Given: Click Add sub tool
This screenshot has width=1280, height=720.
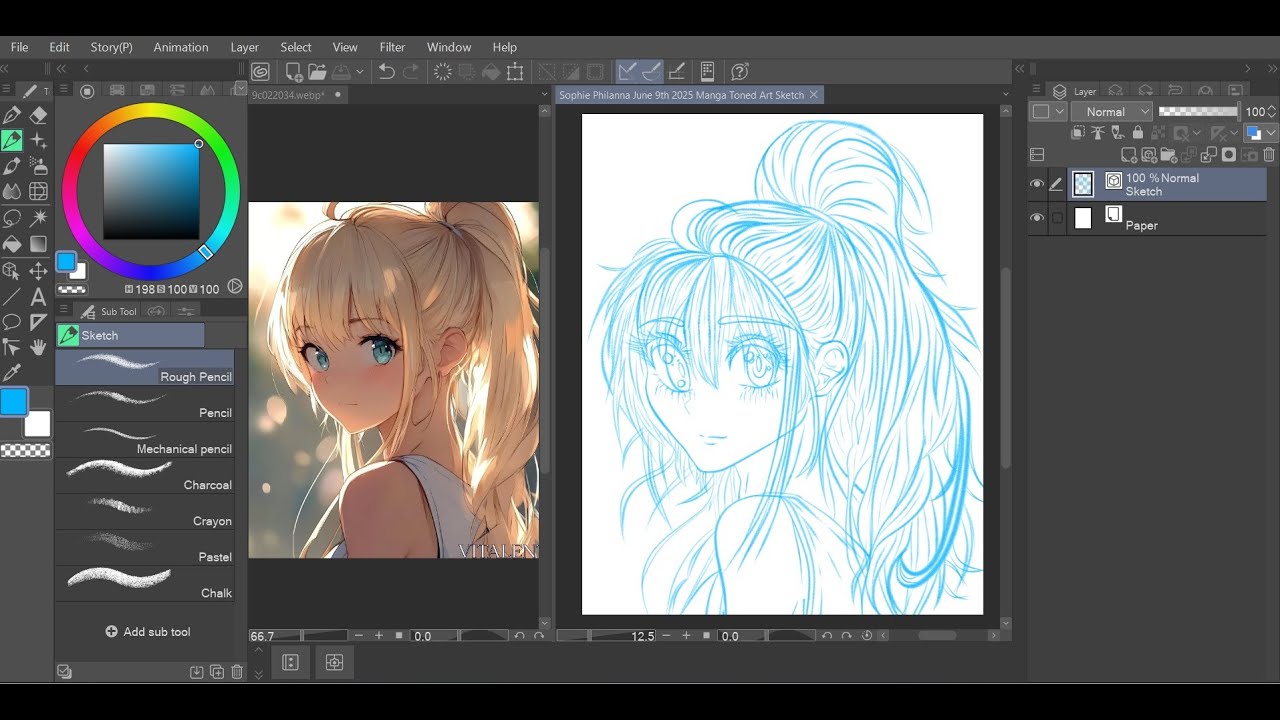Looking at the screenshot, I should (x=148, y=632).
